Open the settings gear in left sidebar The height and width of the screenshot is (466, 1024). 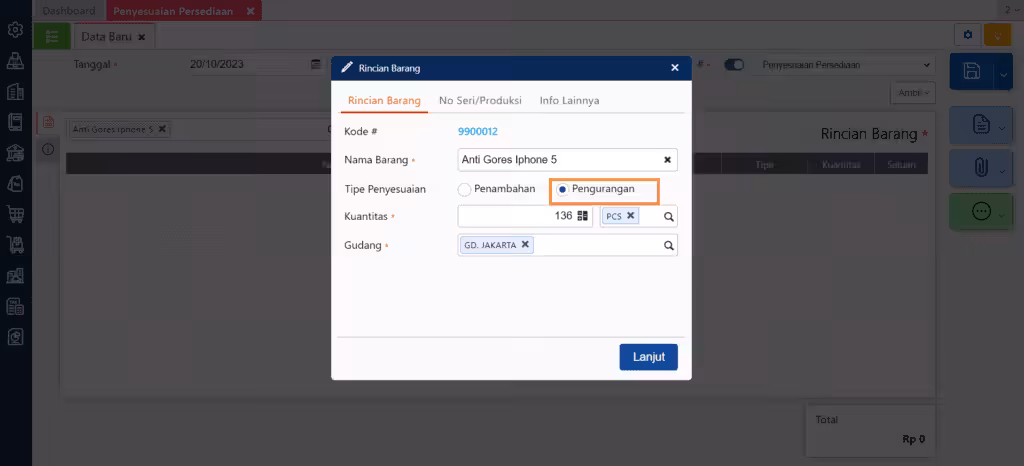(x=15, y=29)
